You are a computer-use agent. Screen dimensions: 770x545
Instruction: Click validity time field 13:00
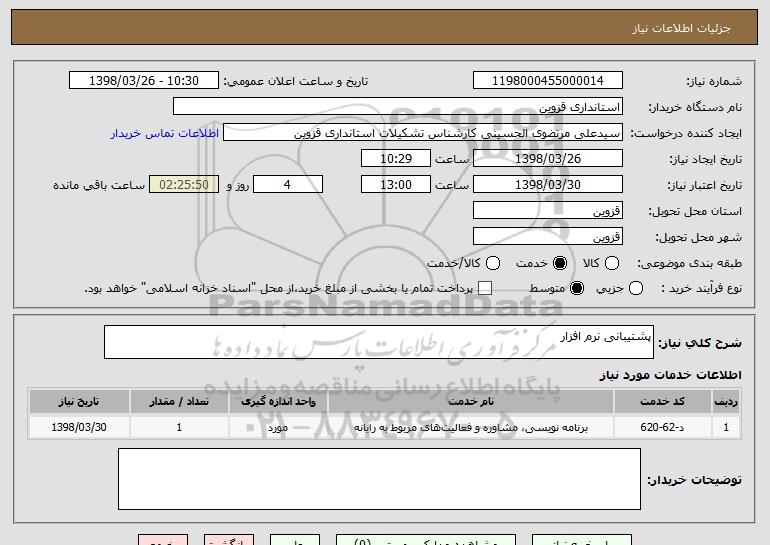click(396, 185)
